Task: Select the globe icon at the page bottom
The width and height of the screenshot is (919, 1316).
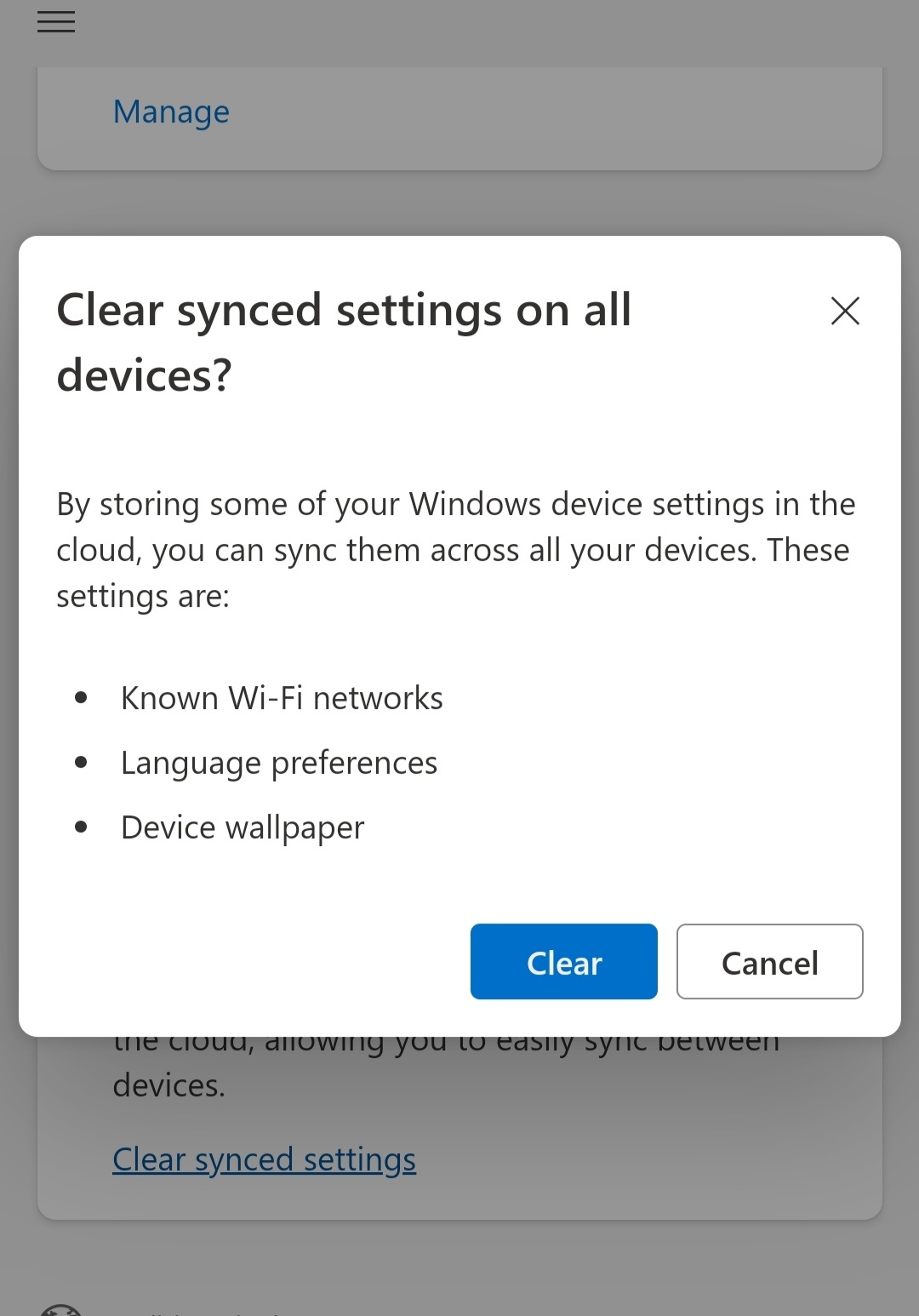Action: (x=60, y=1309)
